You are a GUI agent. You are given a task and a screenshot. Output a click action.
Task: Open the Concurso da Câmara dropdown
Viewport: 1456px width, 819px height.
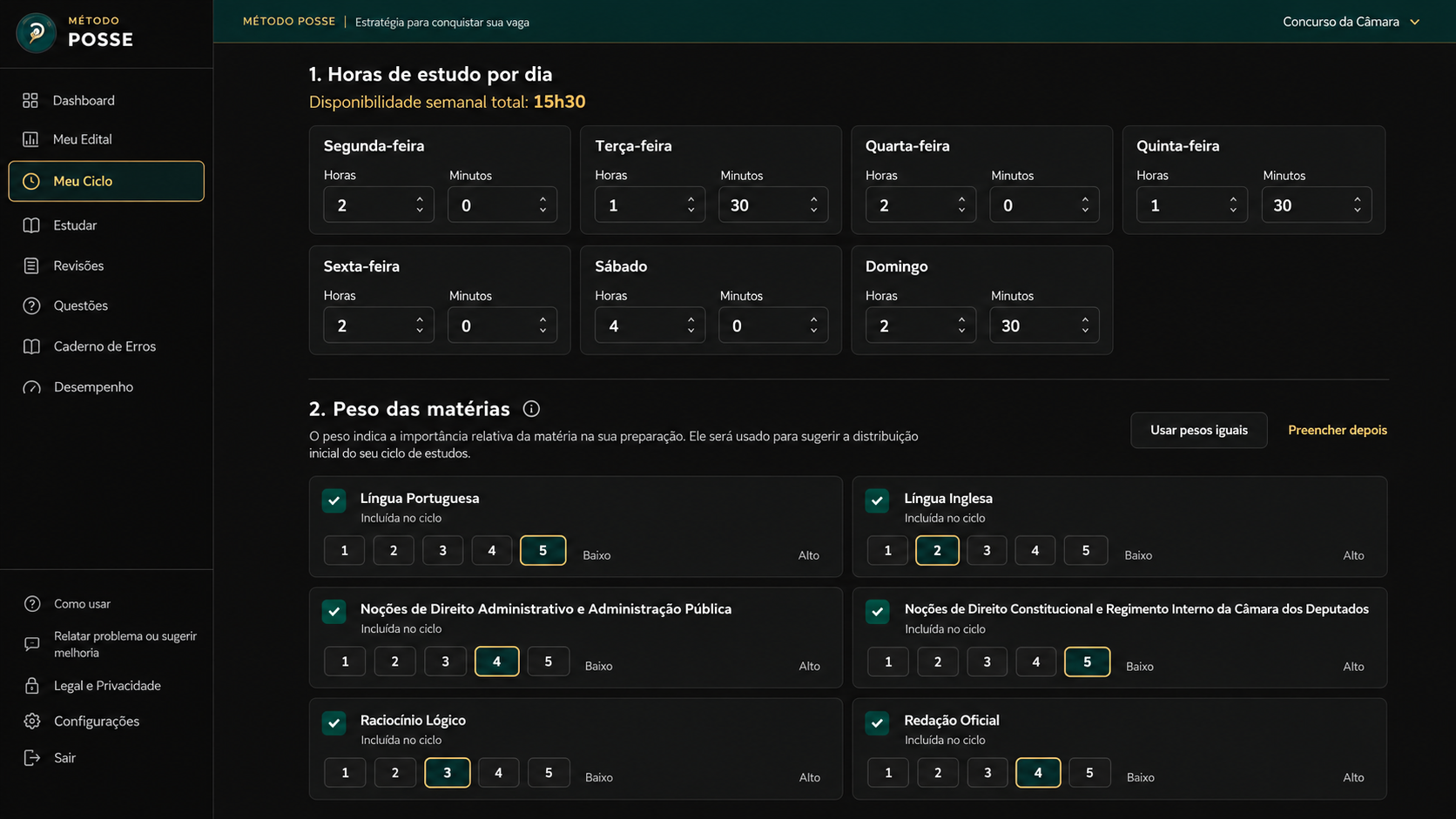click(x=1351, y=22)
